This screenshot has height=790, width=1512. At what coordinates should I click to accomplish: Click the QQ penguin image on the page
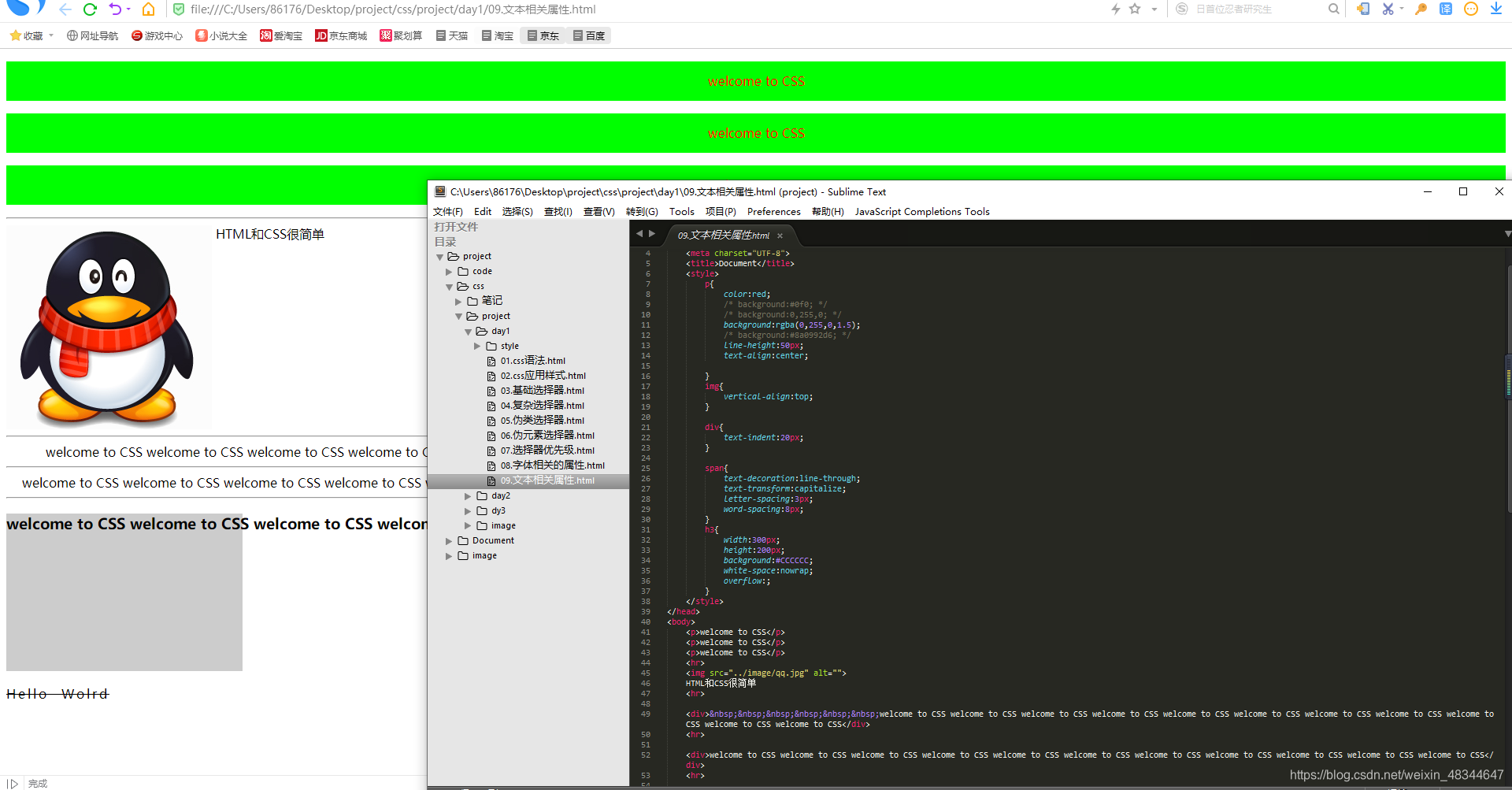(109, 328)
